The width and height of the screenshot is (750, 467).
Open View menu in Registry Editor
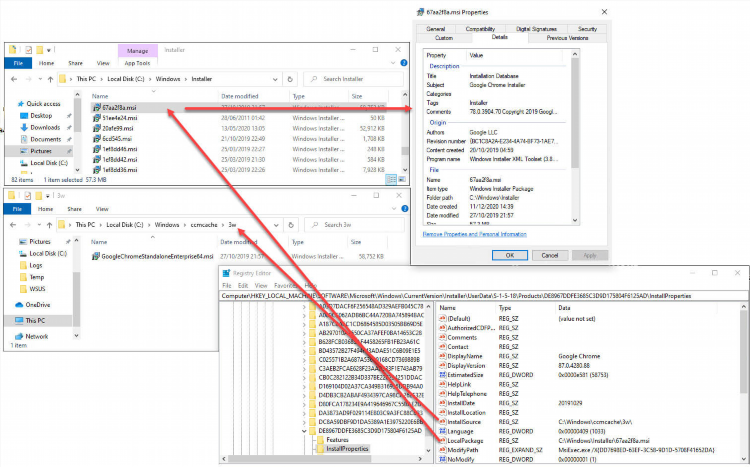pyautogui.click(x=261, y=285)
